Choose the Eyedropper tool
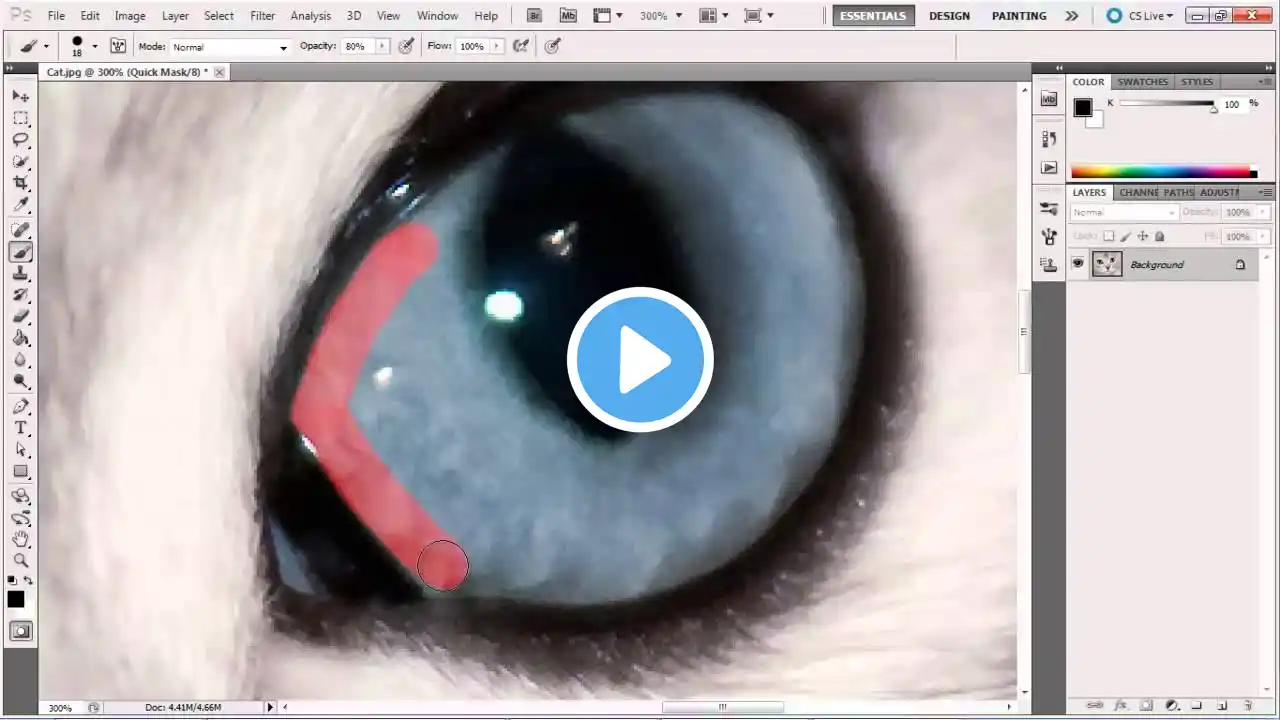 [x=20, y=205]
